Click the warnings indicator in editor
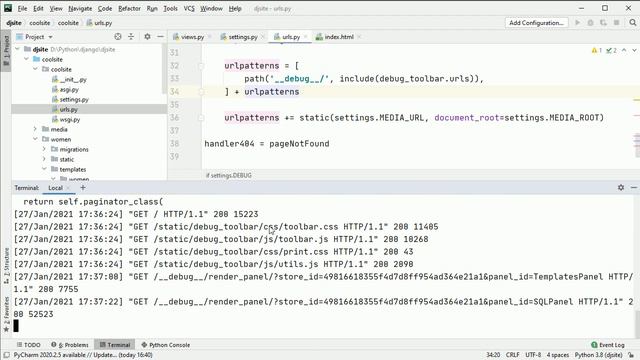This screenshot has height=360, width=640. [x=597, y=50]
